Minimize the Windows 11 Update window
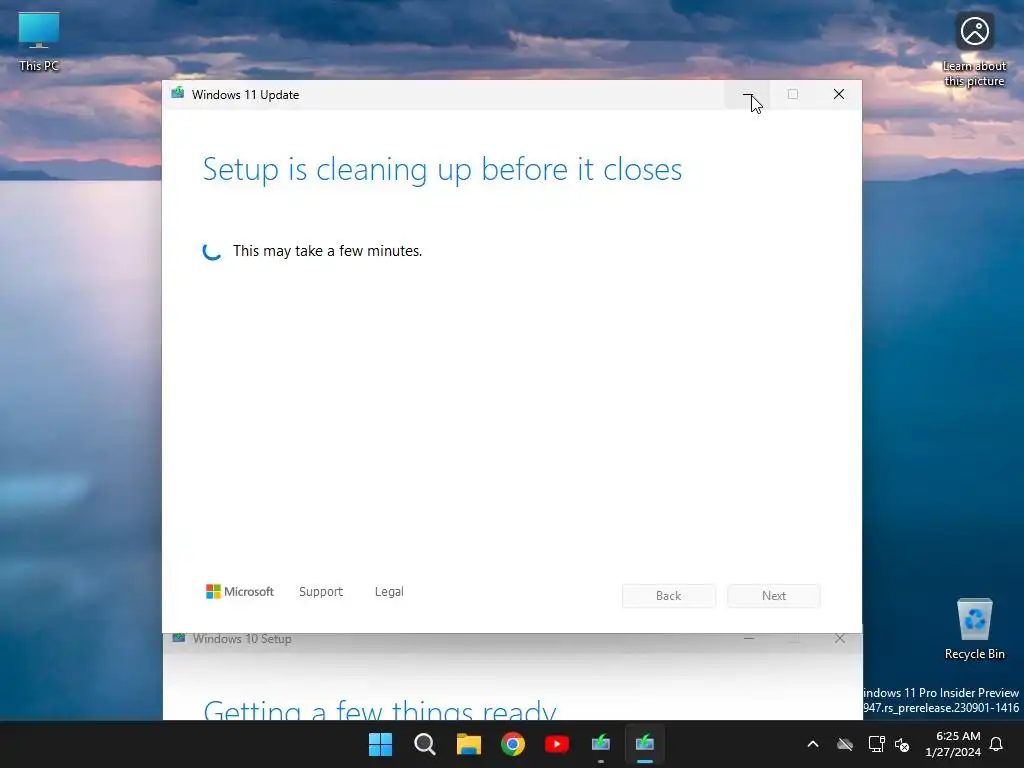1024x768 pixels. 747,95
